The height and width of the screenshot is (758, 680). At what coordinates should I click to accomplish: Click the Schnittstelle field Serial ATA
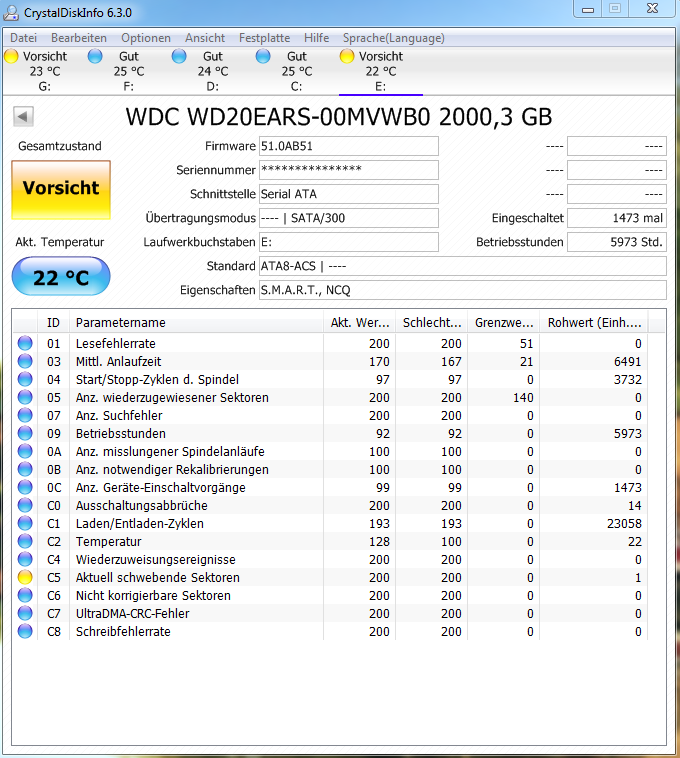349,194
